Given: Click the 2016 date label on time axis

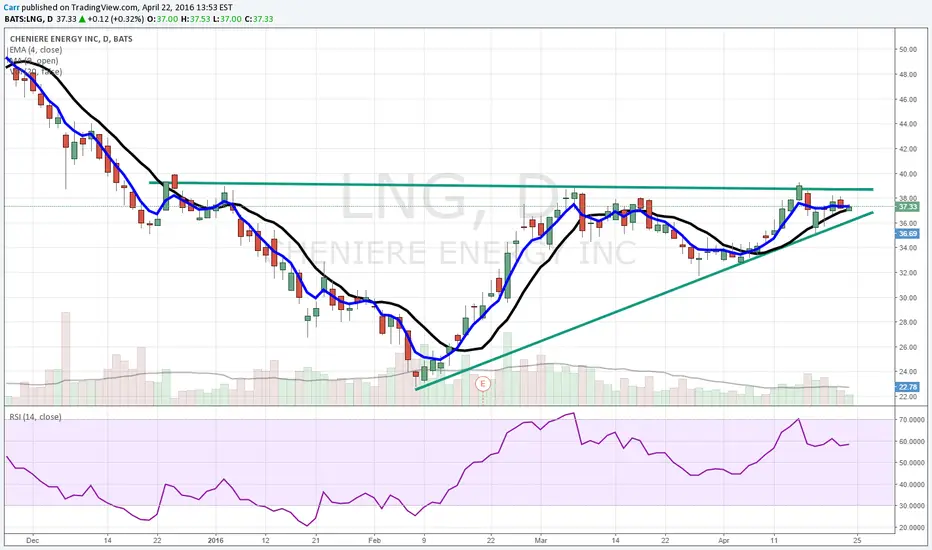Looking at the screenshot, I should click(x=216, y=540).
